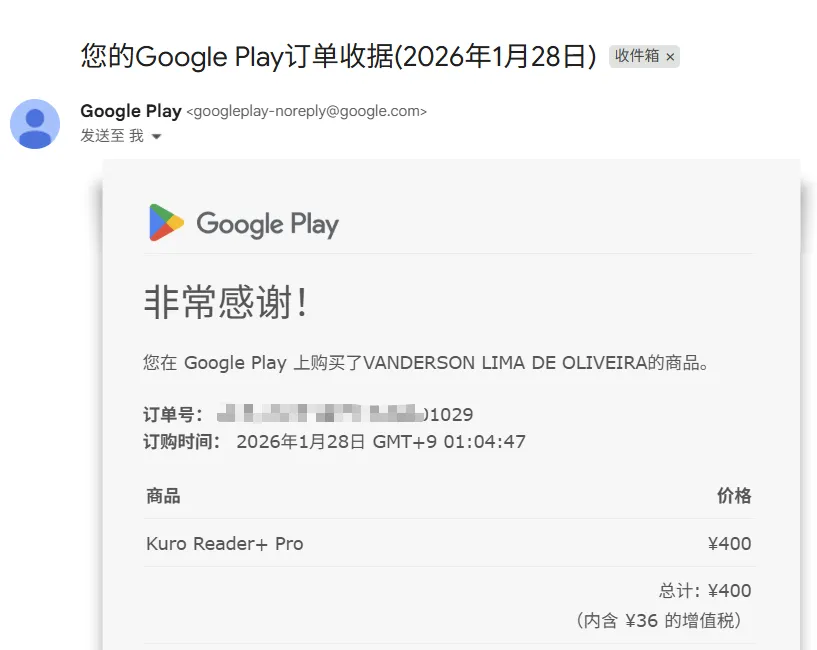Viewport: 817px width, 650px height.
Task: Click the 总计: ¥400 total line
Action: 705,591
